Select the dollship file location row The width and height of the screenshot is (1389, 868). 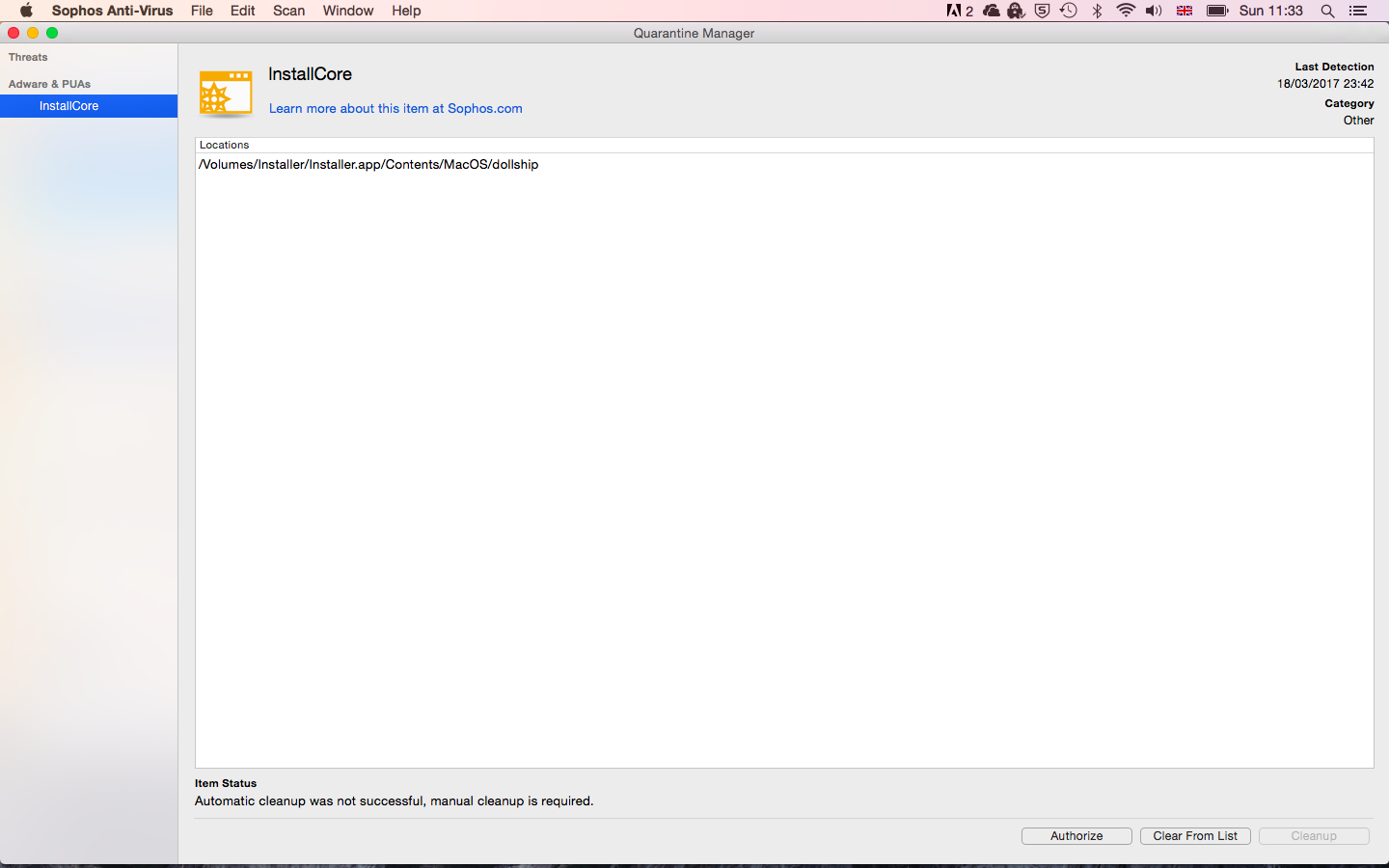point(784,165)
